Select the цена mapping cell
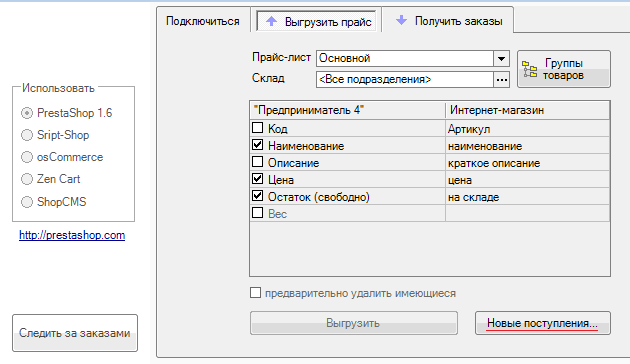 pyautogui.click(x=528, y=180)
